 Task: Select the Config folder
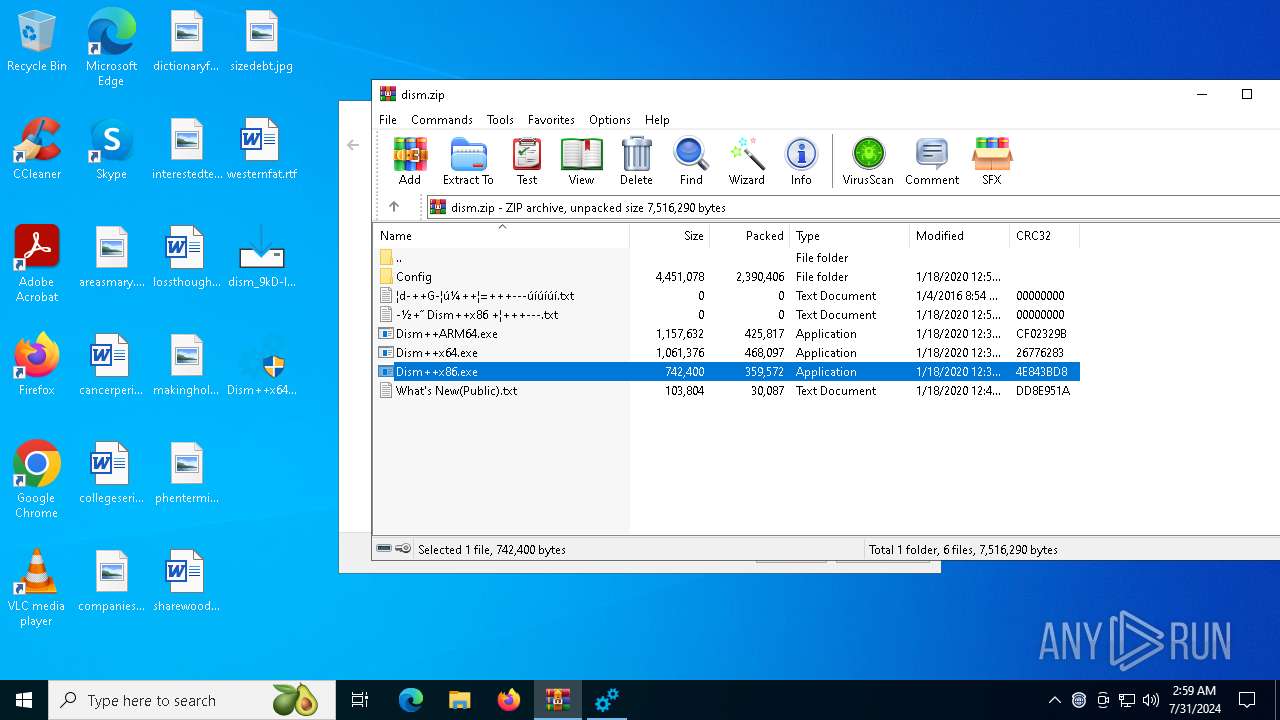[x=727, y=277]
